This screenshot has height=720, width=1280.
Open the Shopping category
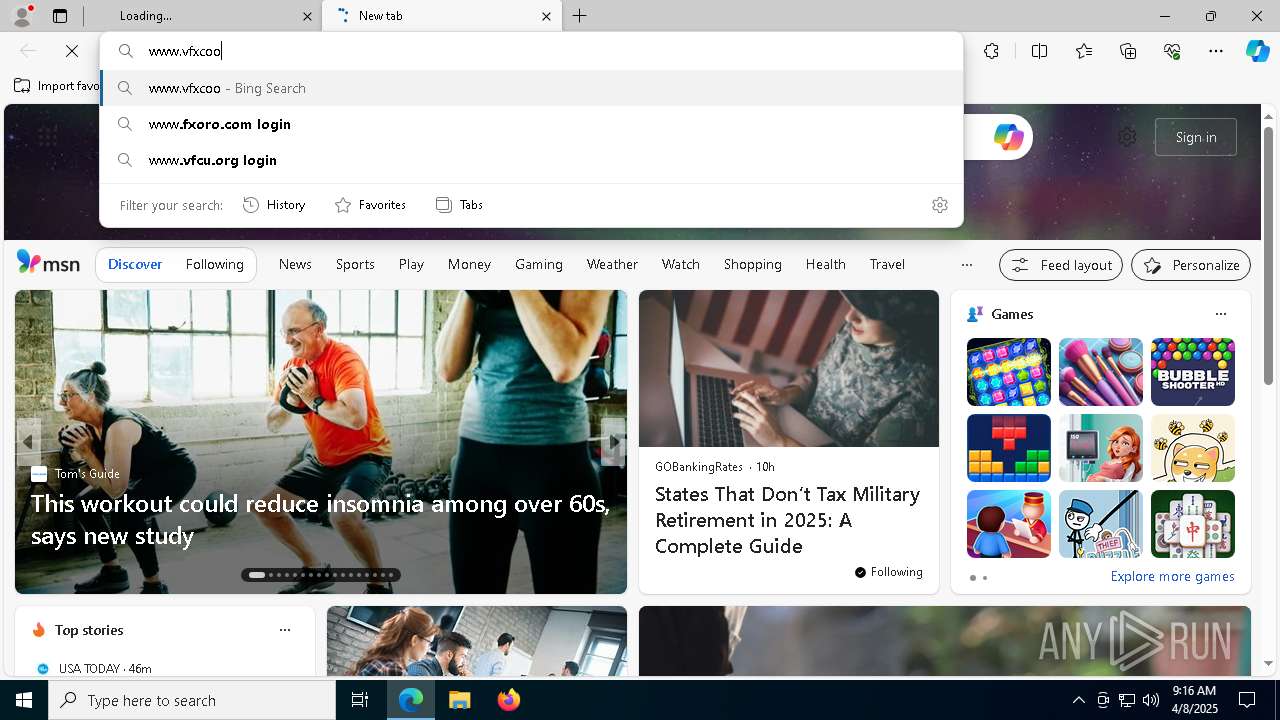[x=753, y=264]
